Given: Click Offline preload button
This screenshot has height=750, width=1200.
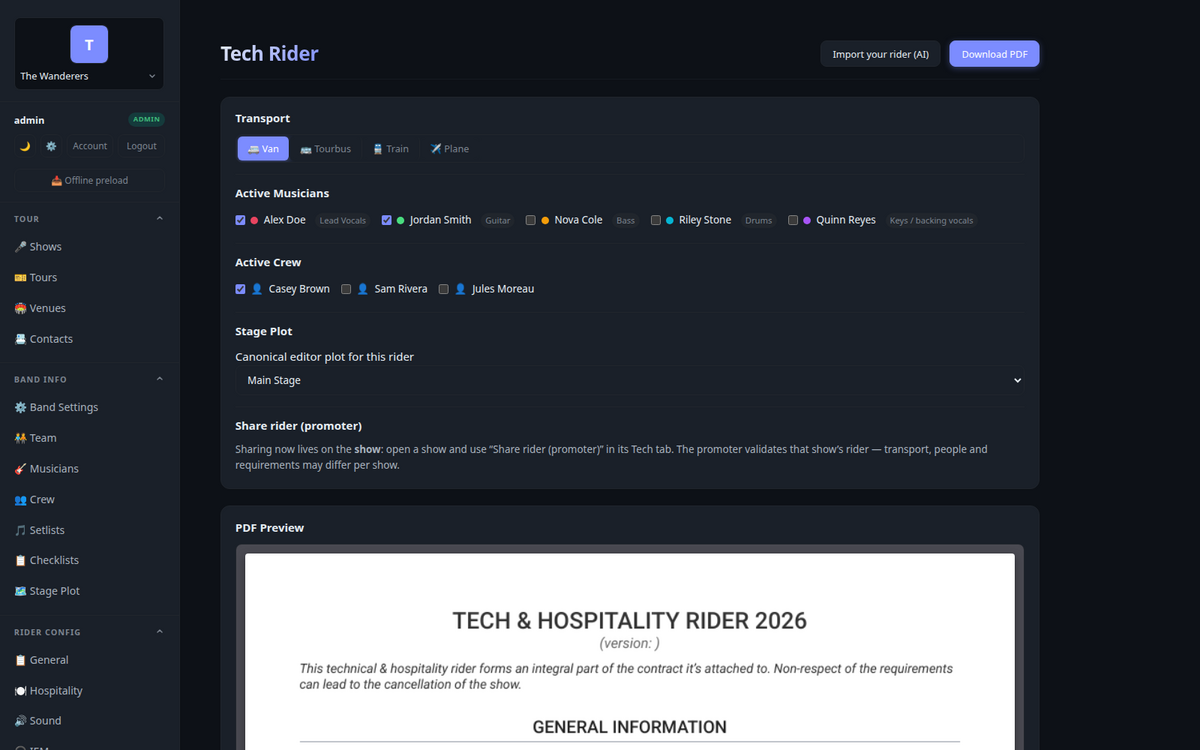Looking at the screenshot, I should pos(89,180).
